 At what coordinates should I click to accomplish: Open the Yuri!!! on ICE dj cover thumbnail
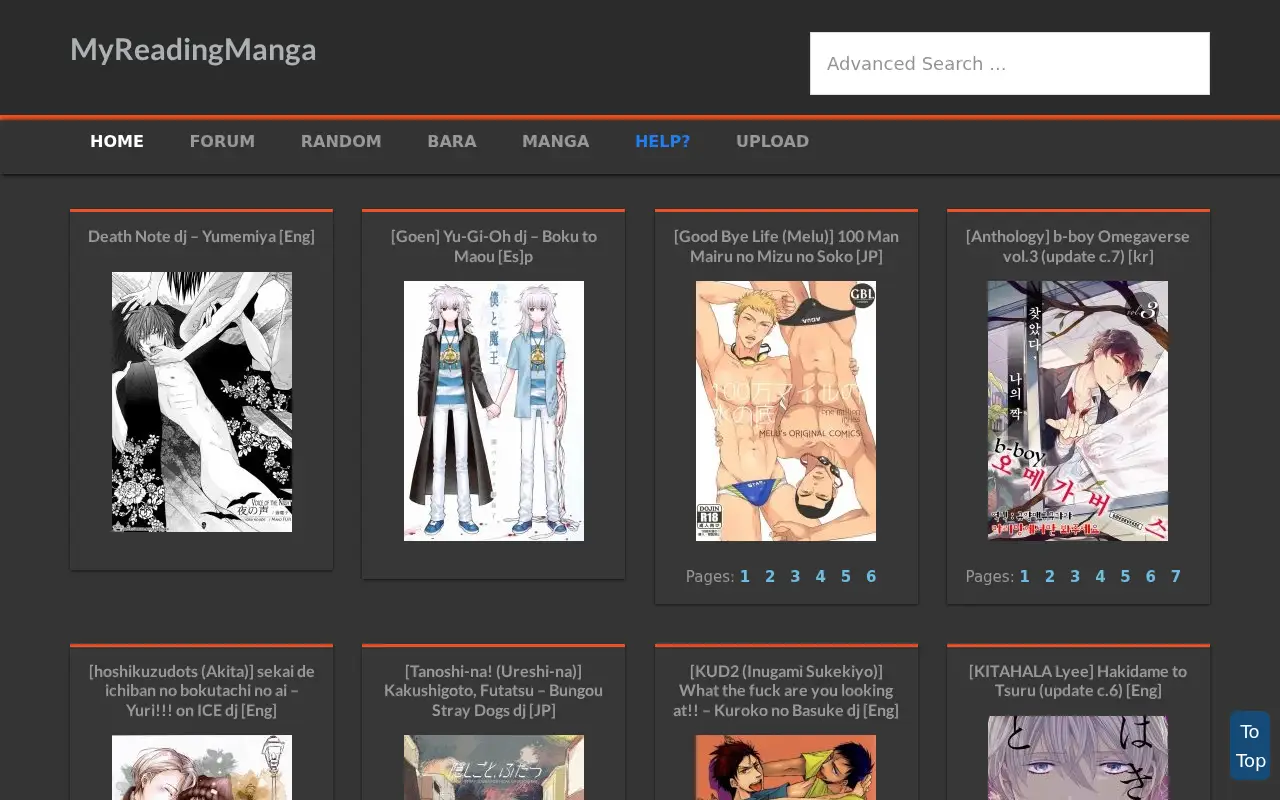pyautogui.click(x=202, y=767)
